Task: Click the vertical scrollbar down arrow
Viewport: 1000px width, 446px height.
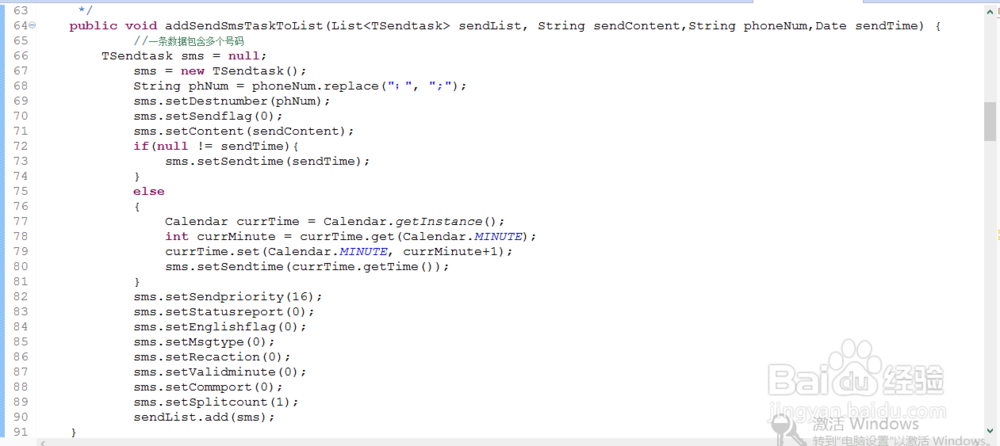Action: tap(990, 433)
